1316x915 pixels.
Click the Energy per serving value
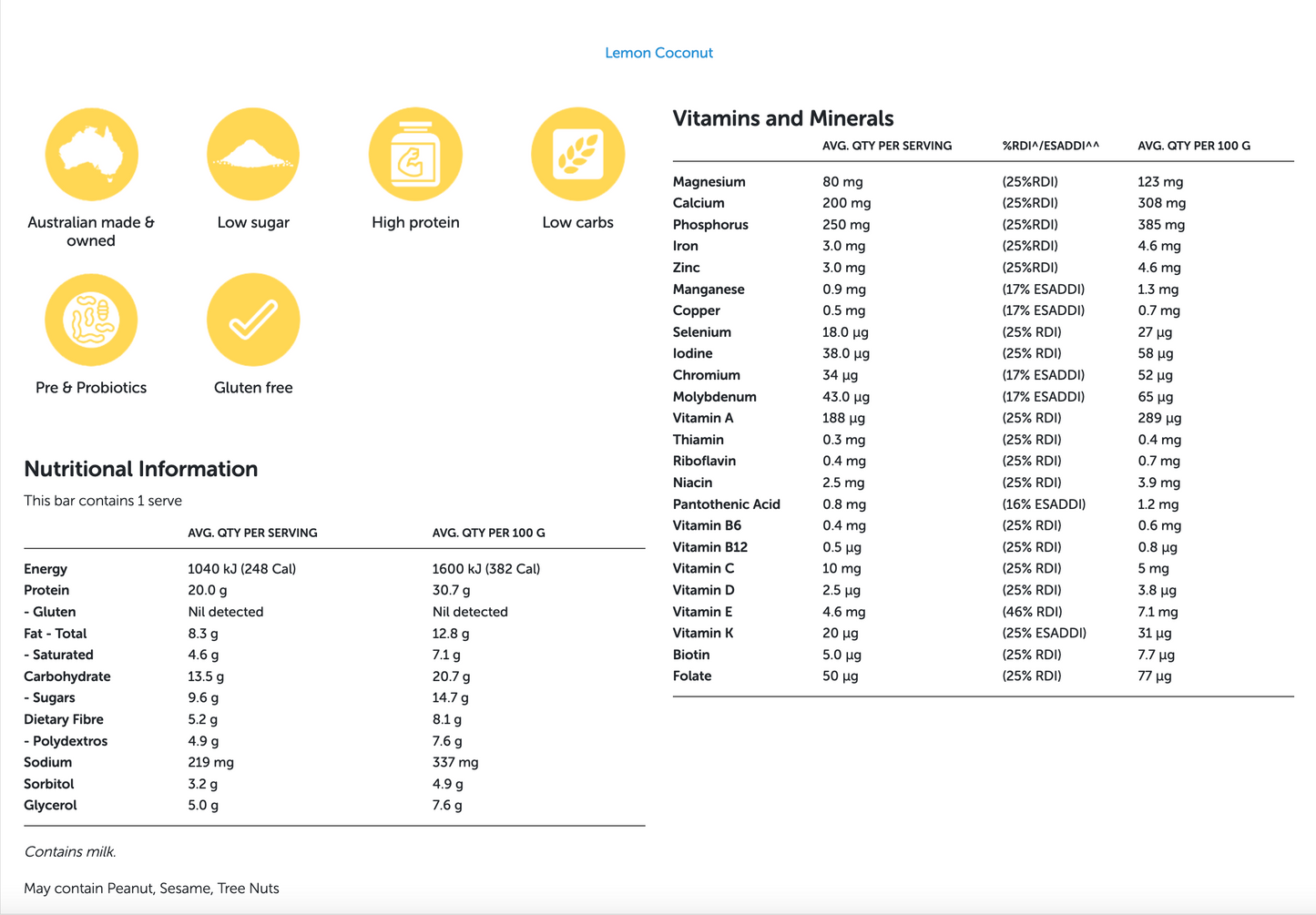point(241,569)
